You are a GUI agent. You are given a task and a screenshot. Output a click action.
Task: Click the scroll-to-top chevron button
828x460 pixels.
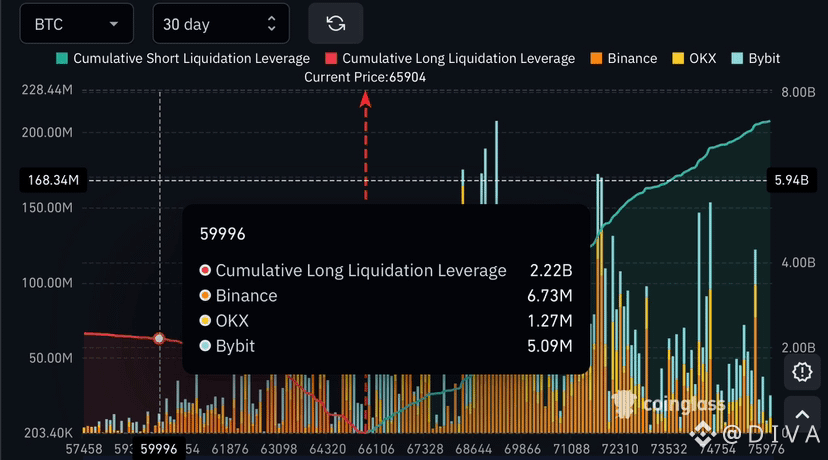(802, 415)
